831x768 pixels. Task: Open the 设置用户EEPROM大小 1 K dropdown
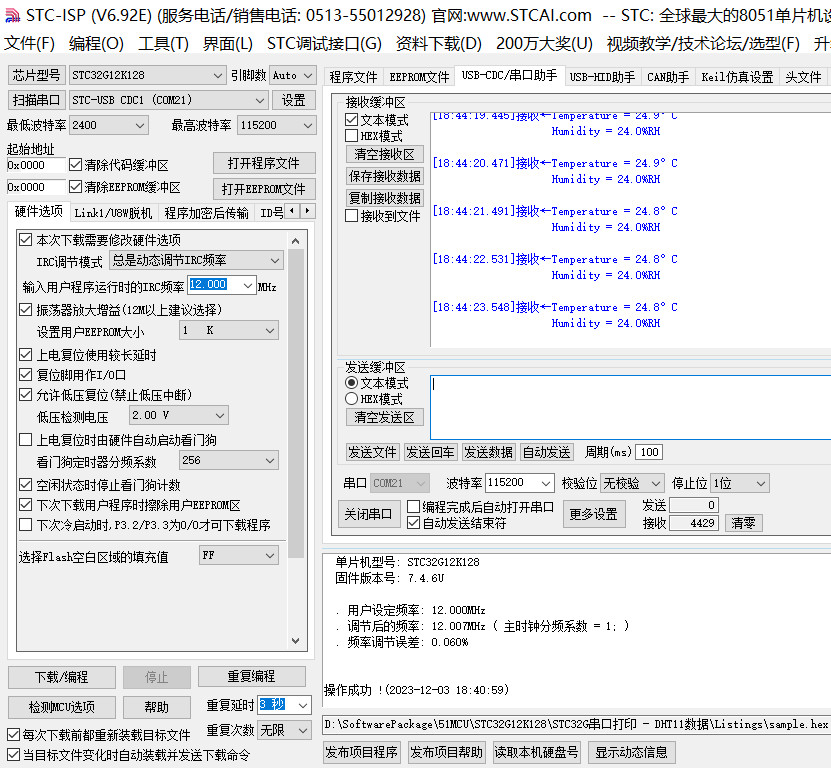pyautogui.click(x=228, y=330)
